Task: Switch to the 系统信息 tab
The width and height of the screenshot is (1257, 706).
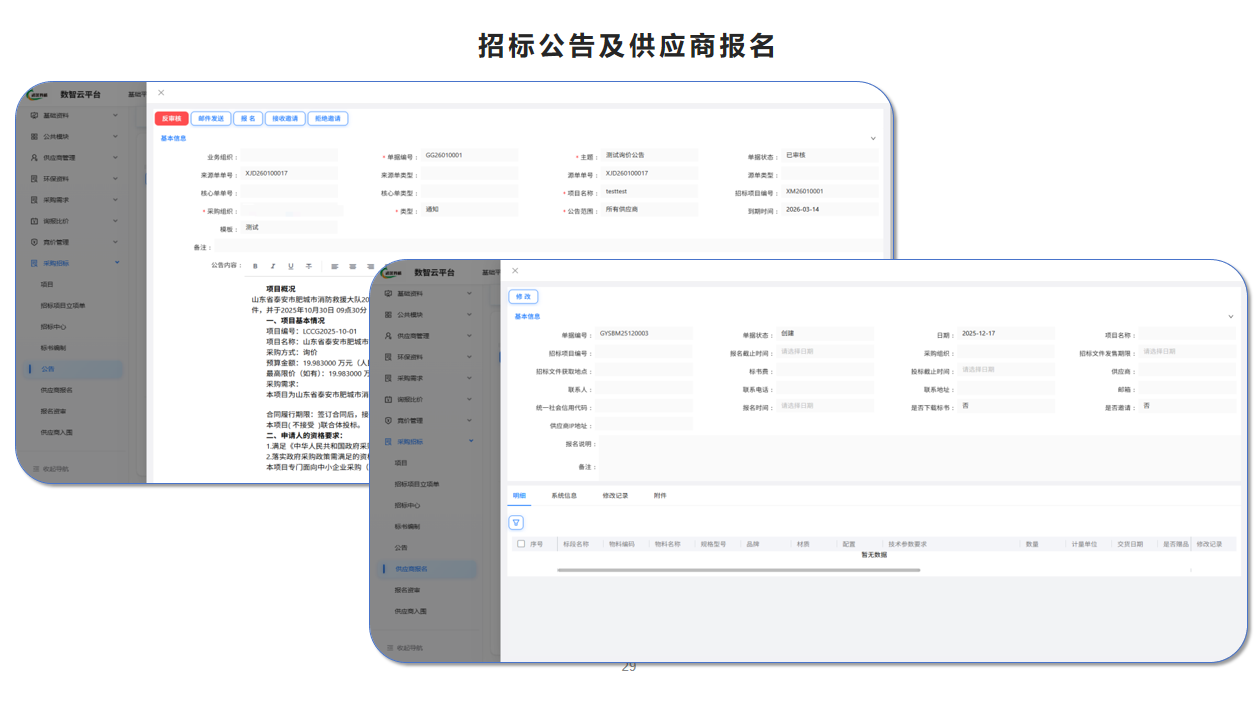Action: click(564, 495)
